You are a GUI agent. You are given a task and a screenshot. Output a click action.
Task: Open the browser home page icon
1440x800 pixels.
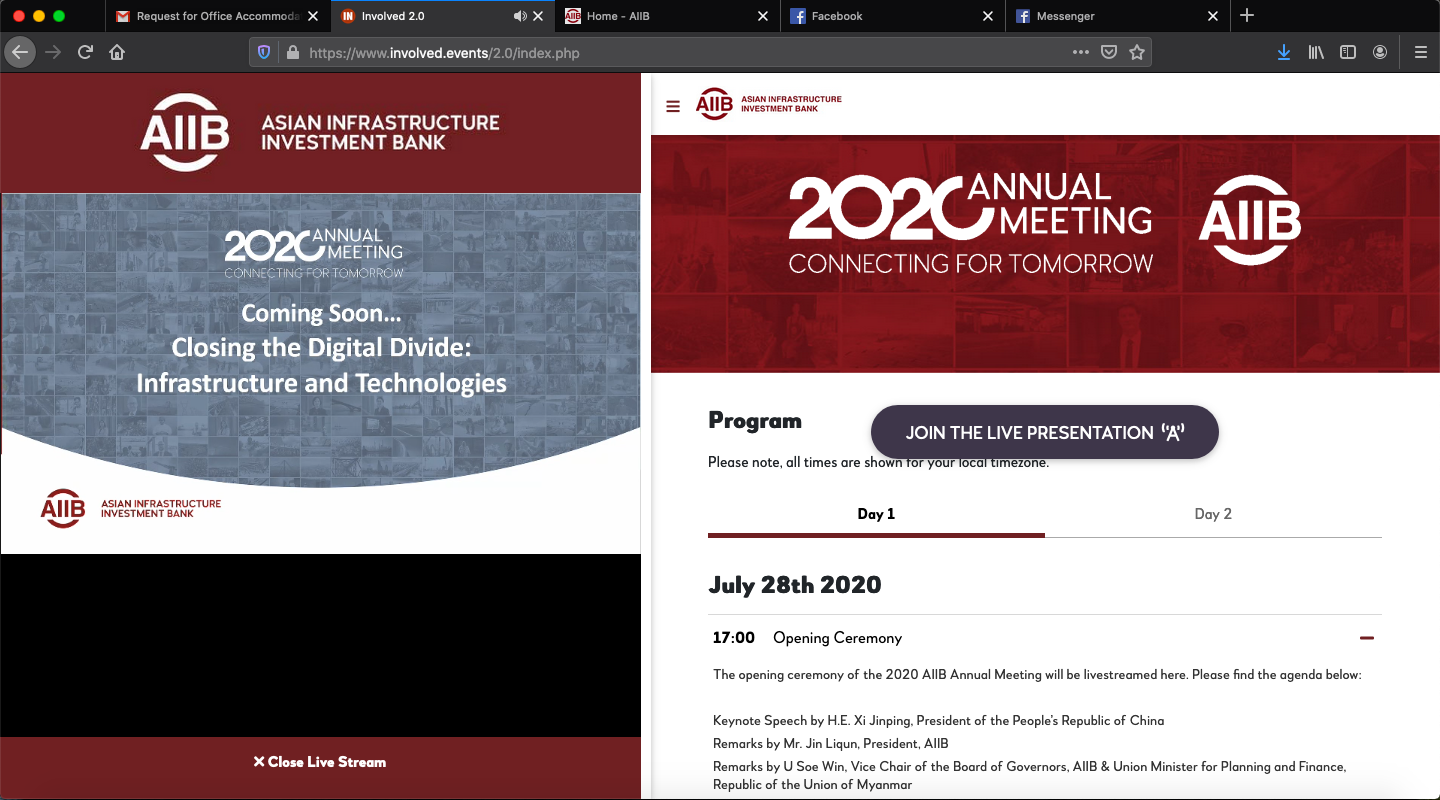coord(117,52)
